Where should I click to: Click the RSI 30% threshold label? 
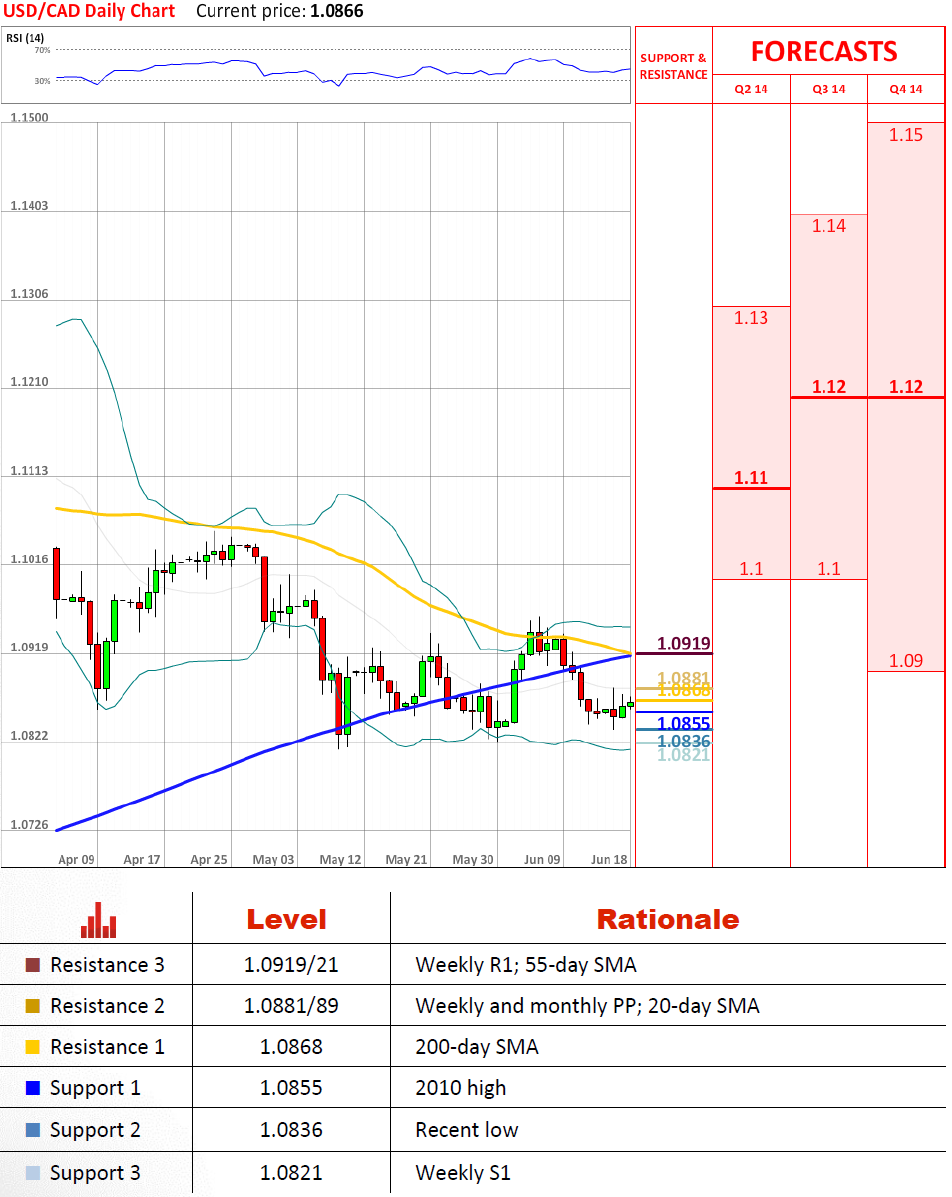tap(43, 81)
